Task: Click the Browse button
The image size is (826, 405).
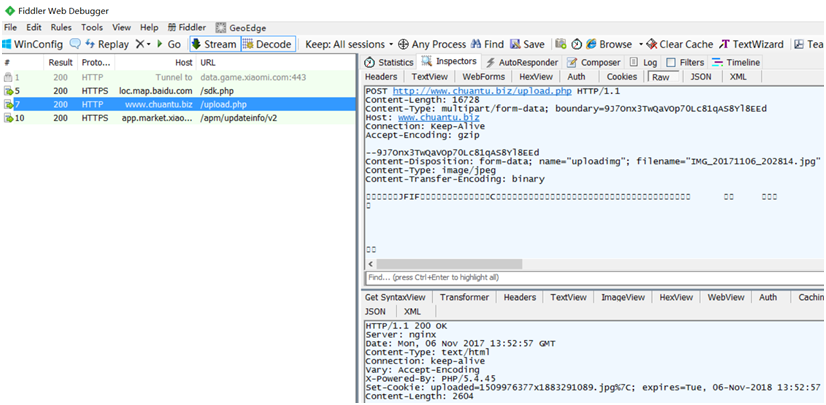Action: point(609,44)
